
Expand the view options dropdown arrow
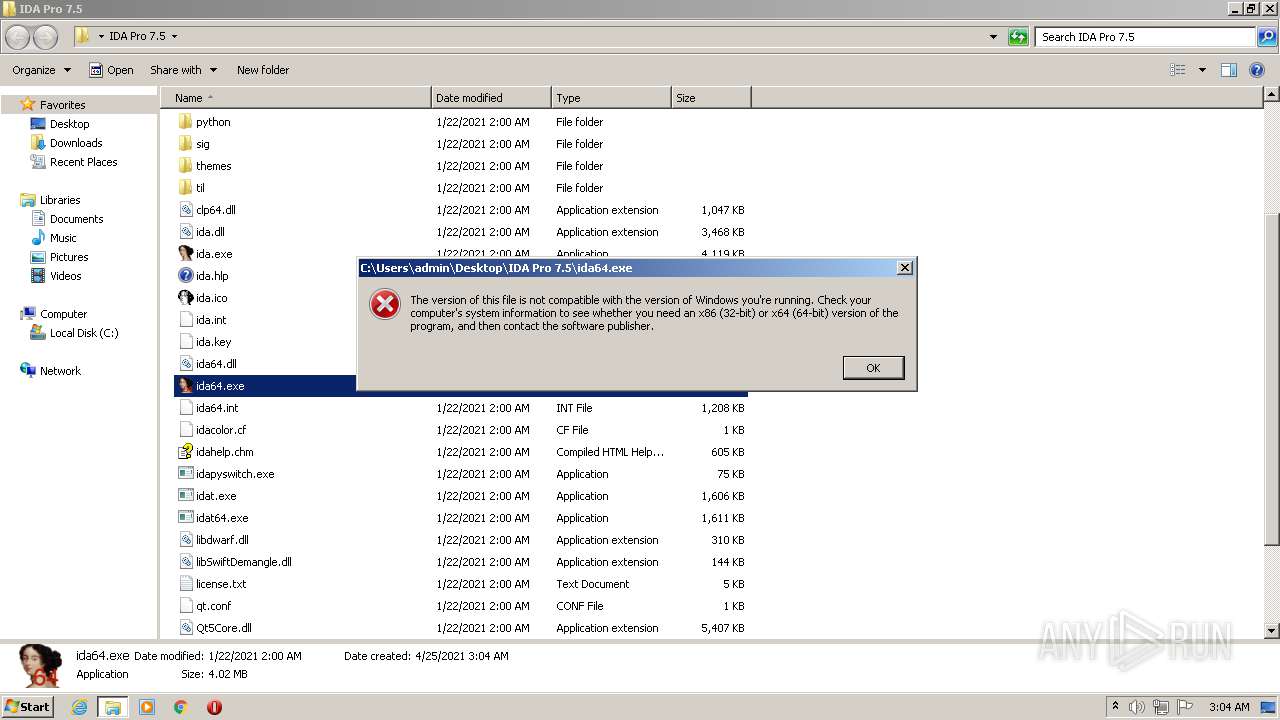[x=1202, y=70]
